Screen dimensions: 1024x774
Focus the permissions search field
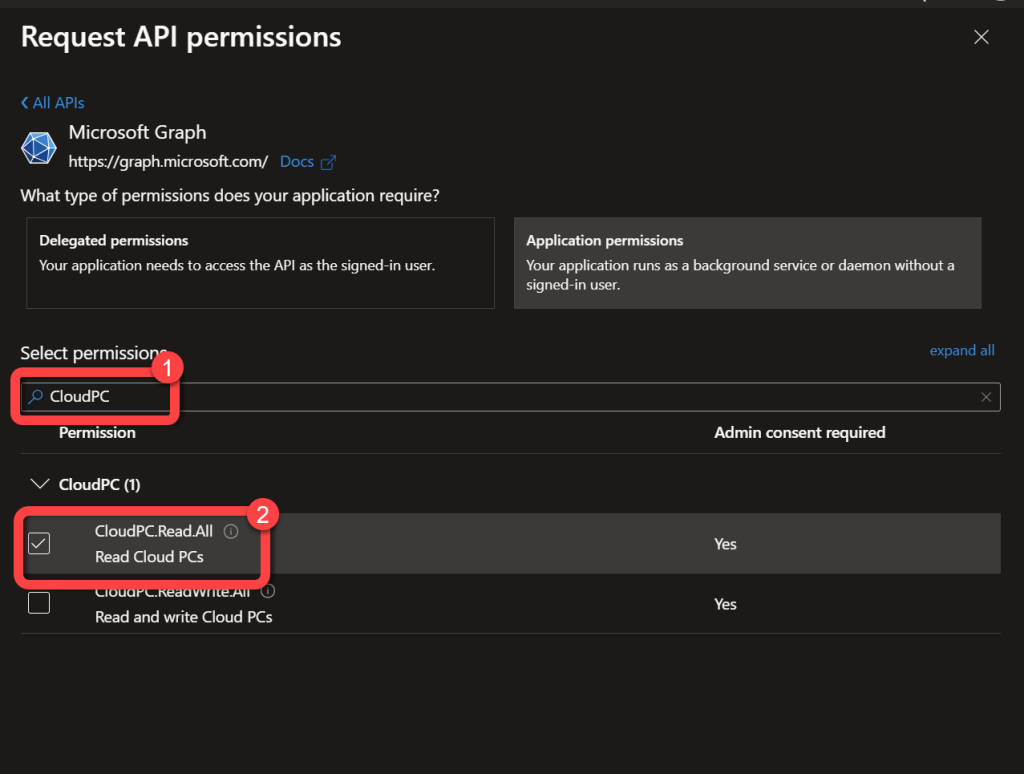500,397
